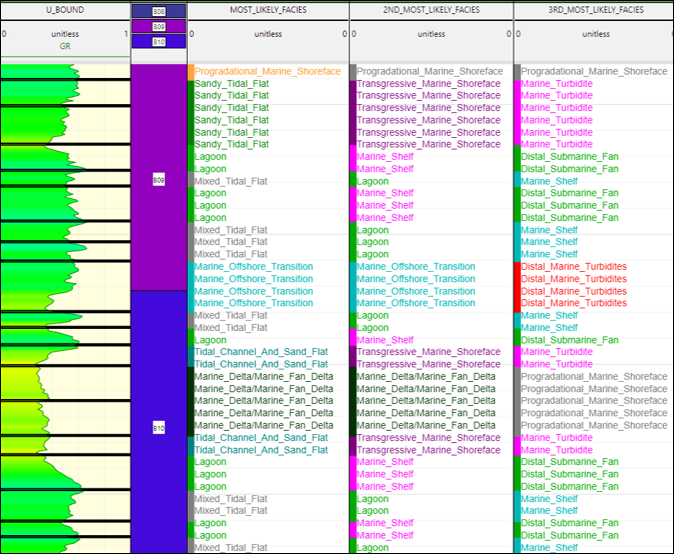674x554 pixels.
Task: Select the 3RD_MOST_LIKELY_FACIES track header
Action: coord(595,10)
